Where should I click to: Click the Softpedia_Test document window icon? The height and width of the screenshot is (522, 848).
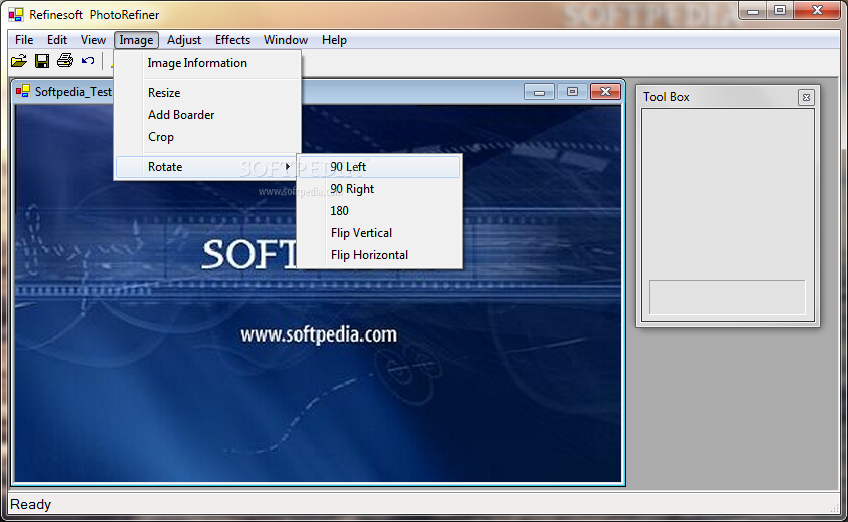tap(23, 91)
